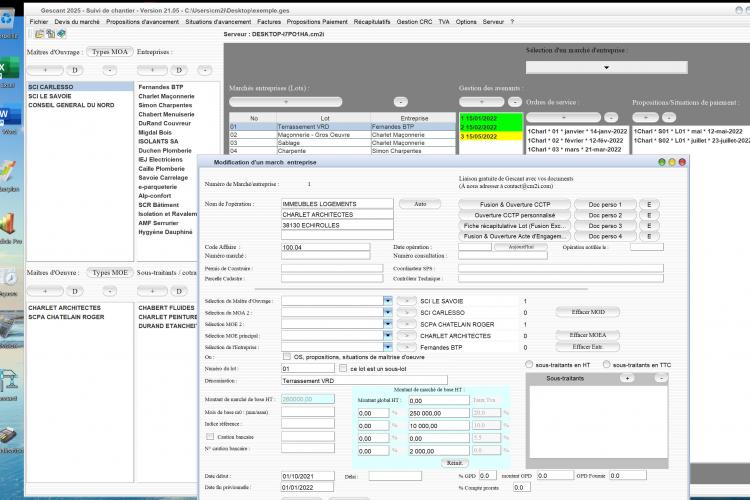Click the plus button under Marchés entreprises (Lots)
The height and width of the screenshot is (500, 750).
286,102
